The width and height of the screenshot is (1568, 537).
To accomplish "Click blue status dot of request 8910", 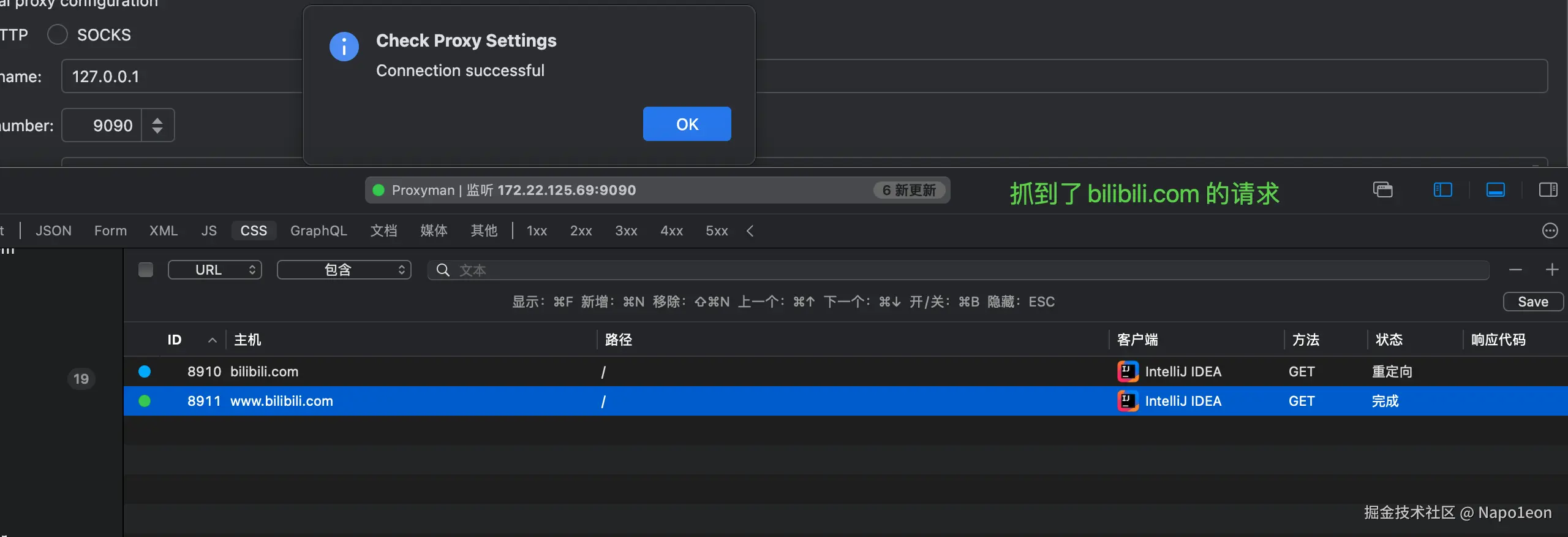I will click(x=145, y=371).
